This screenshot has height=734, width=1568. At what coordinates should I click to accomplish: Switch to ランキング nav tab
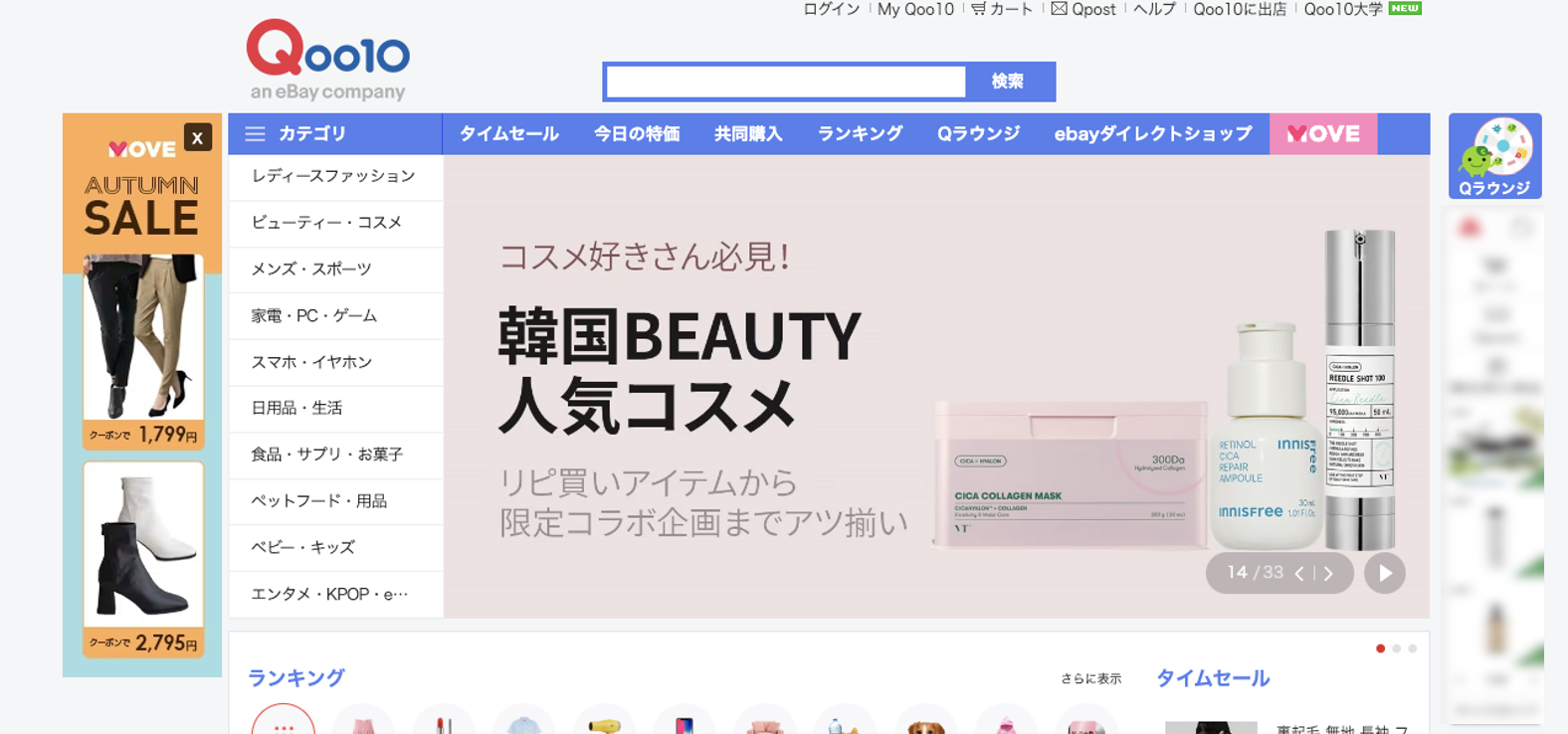coord(860,134)
